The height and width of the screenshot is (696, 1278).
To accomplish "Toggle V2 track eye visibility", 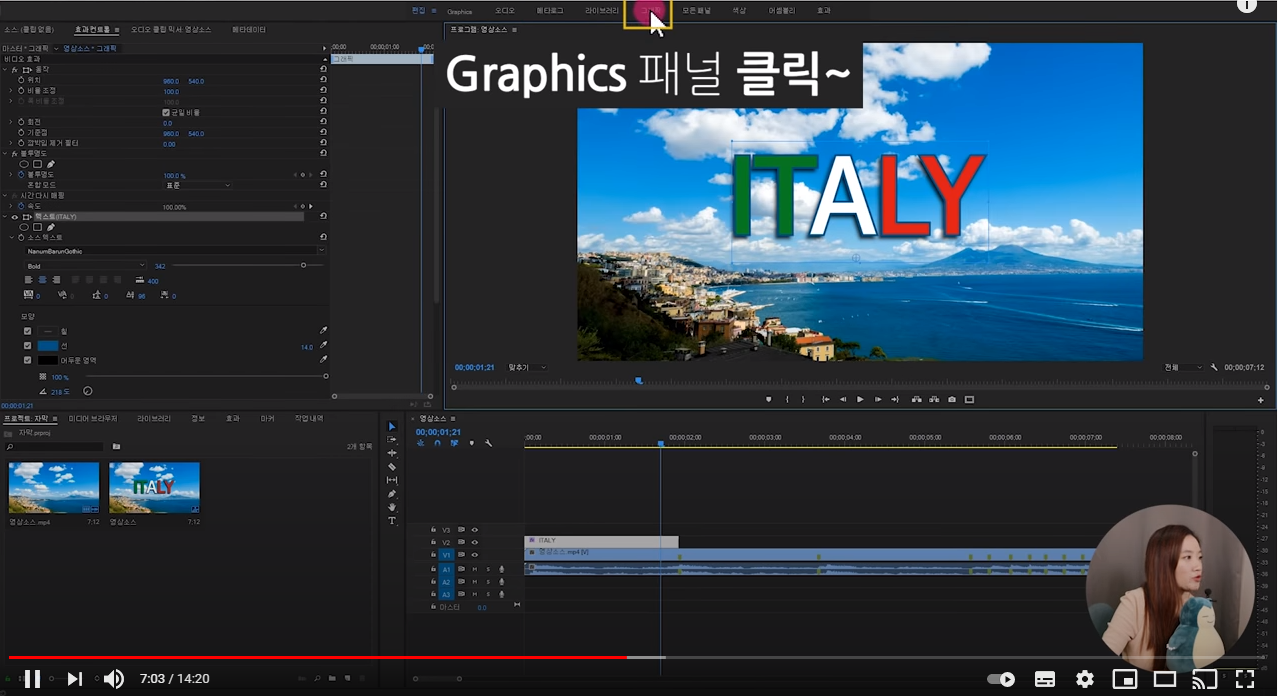I will coord(474,542).
